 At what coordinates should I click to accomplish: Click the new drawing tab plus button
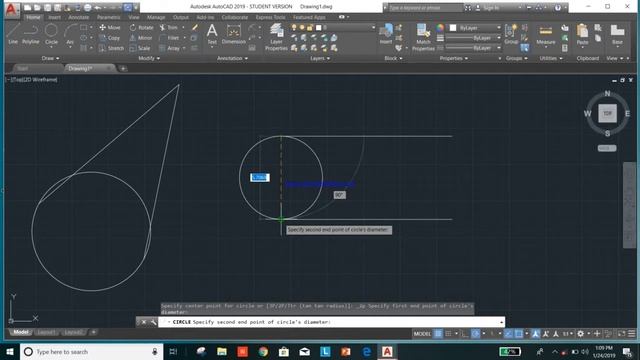pos(123,69)
